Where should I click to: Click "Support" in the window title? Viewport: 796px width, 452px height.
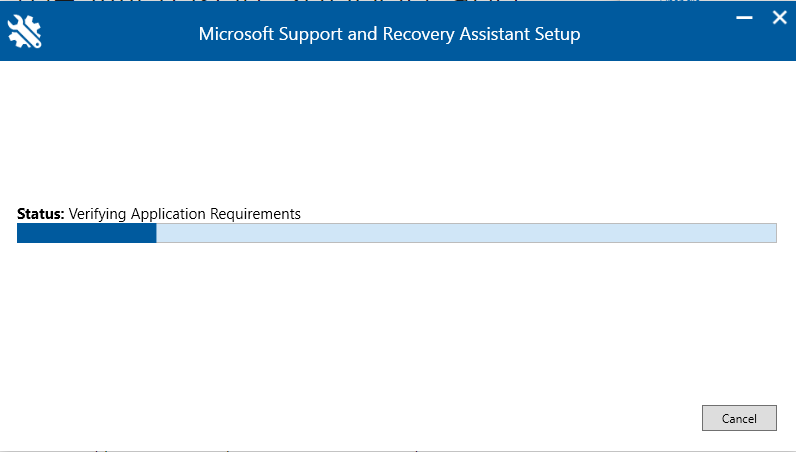[x=314, y=34]
